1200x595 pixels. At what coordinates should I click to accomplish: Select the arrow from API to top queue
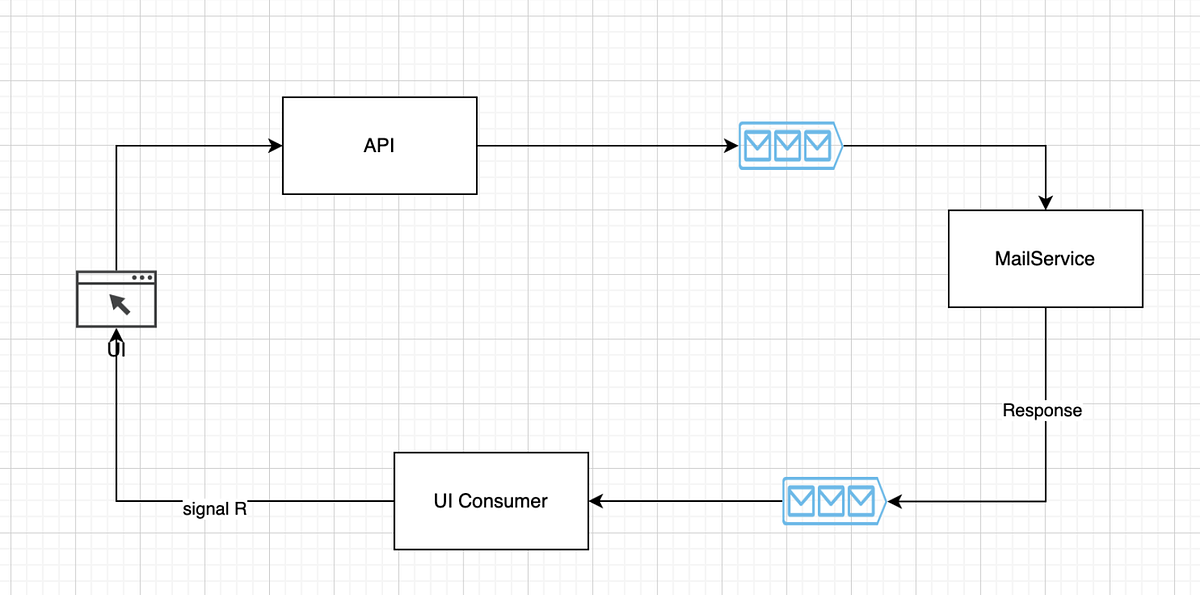(x=600, y=146)
